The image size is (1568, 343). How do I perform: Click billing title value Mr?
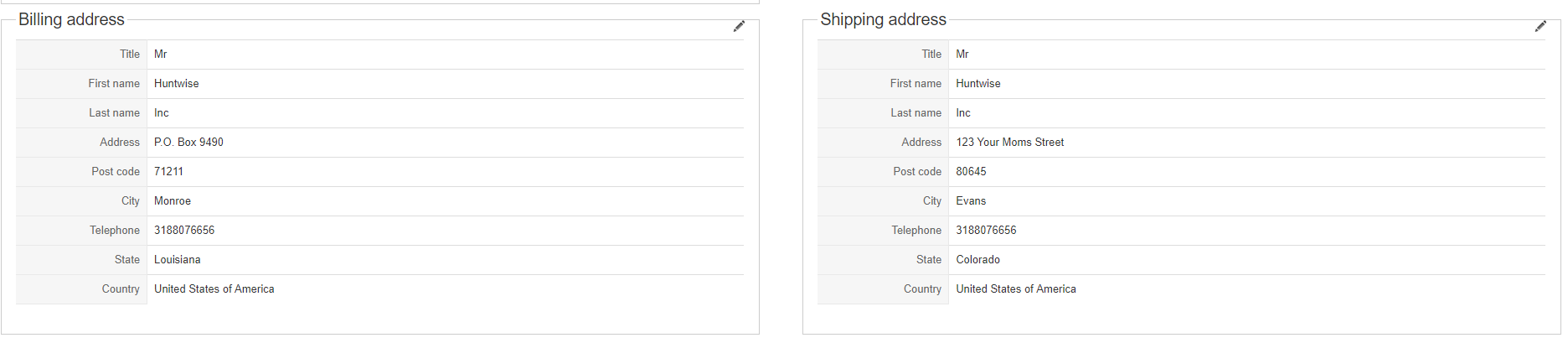point(161,55)
